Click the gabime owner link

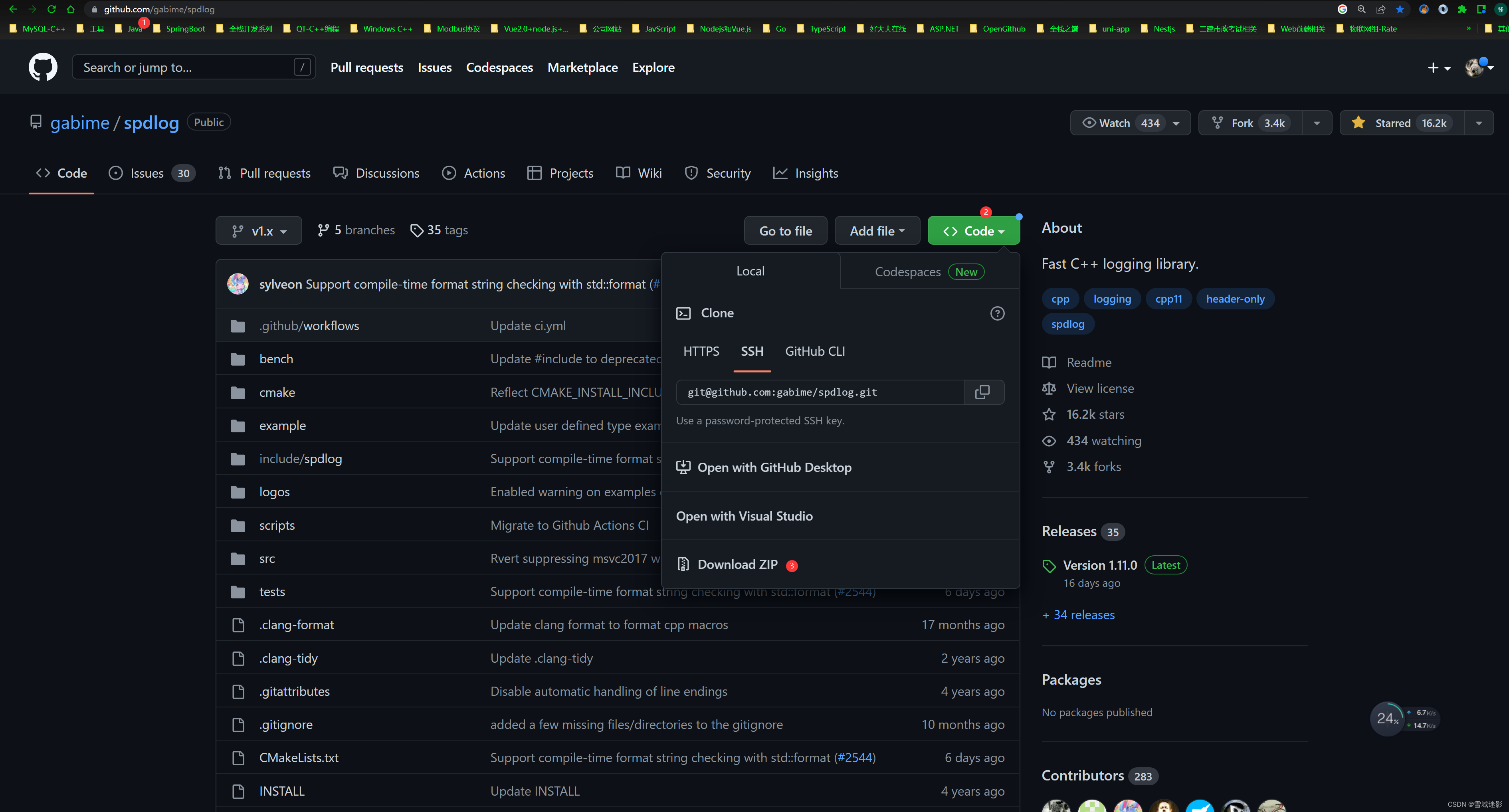(80, 123)
